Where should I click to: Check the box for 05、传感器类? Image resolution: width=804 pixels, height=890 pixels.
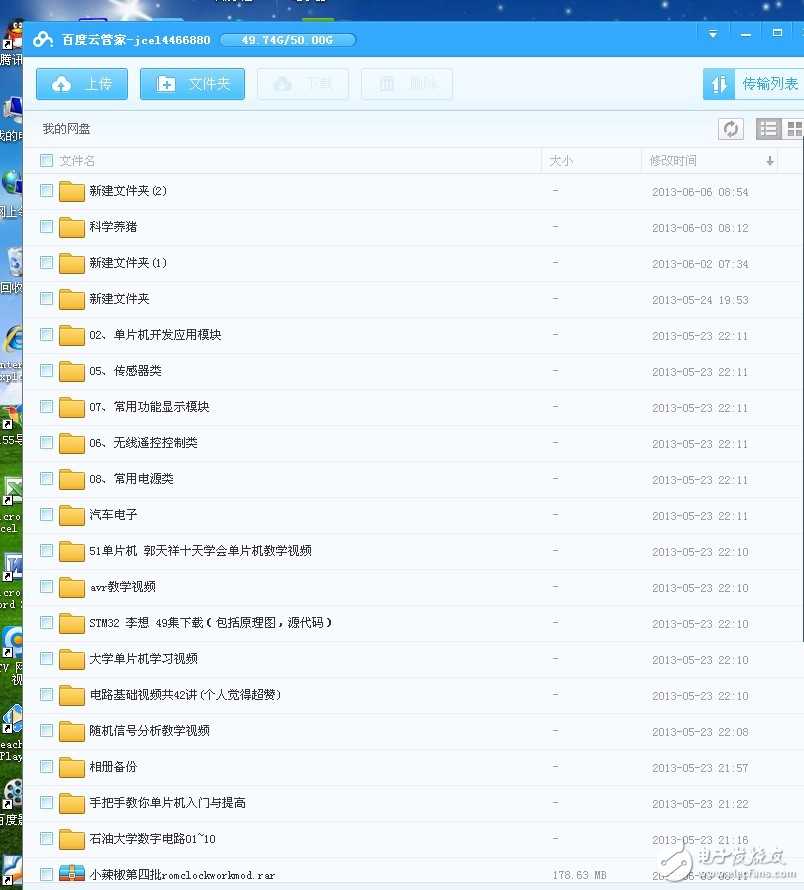click(47, 371)
